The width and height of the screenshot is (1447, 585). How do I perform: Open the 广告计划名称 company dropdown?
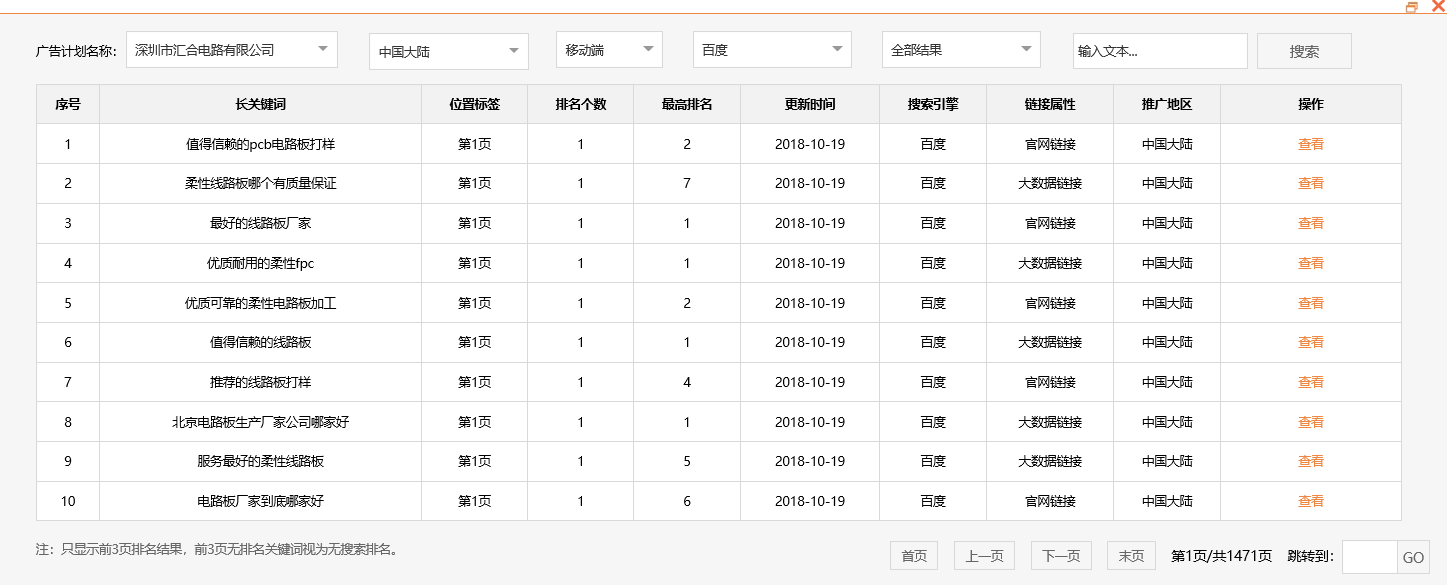click(x=230, y=49)
